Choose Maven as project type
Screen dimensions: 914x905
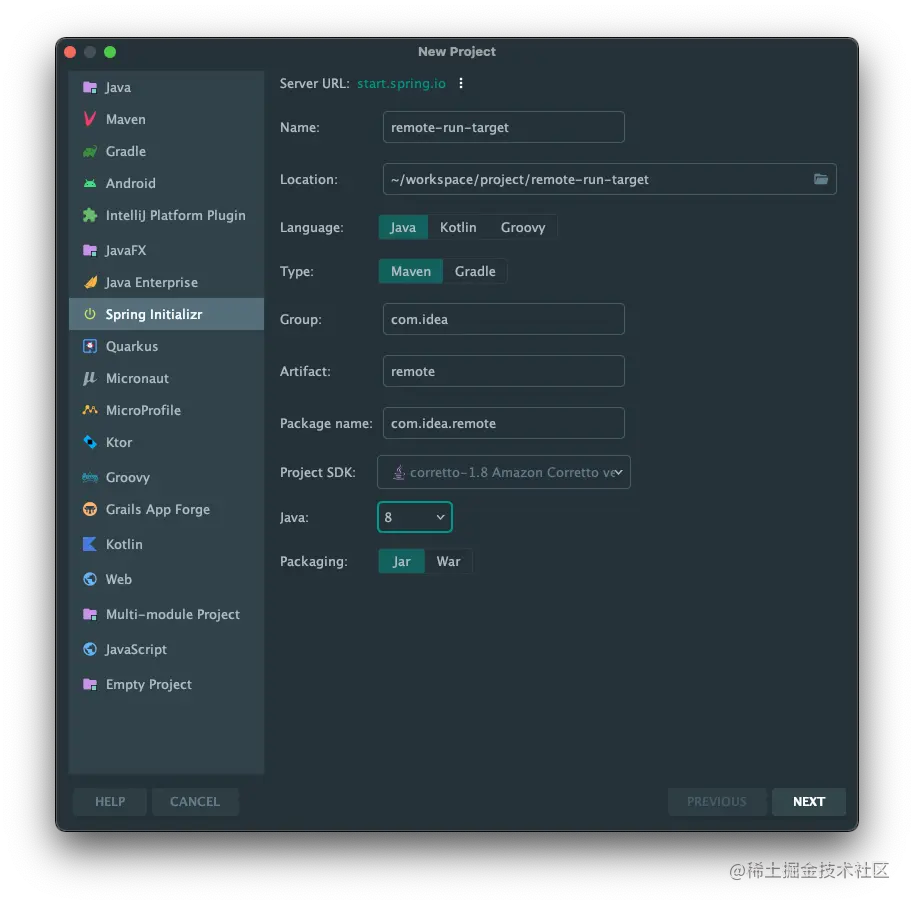coord(411,272)
